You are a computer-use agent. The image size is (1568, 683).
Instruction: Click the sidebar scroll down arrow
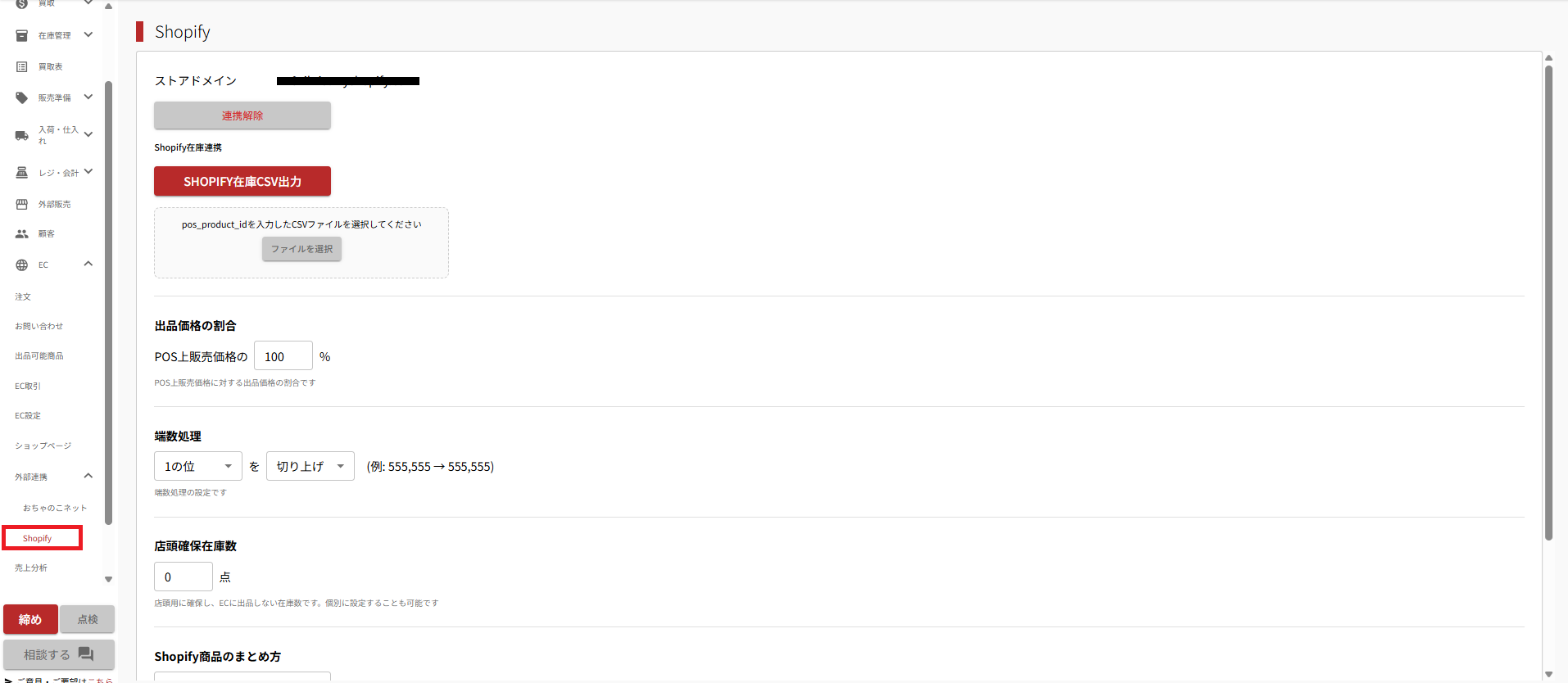[108, 579]
